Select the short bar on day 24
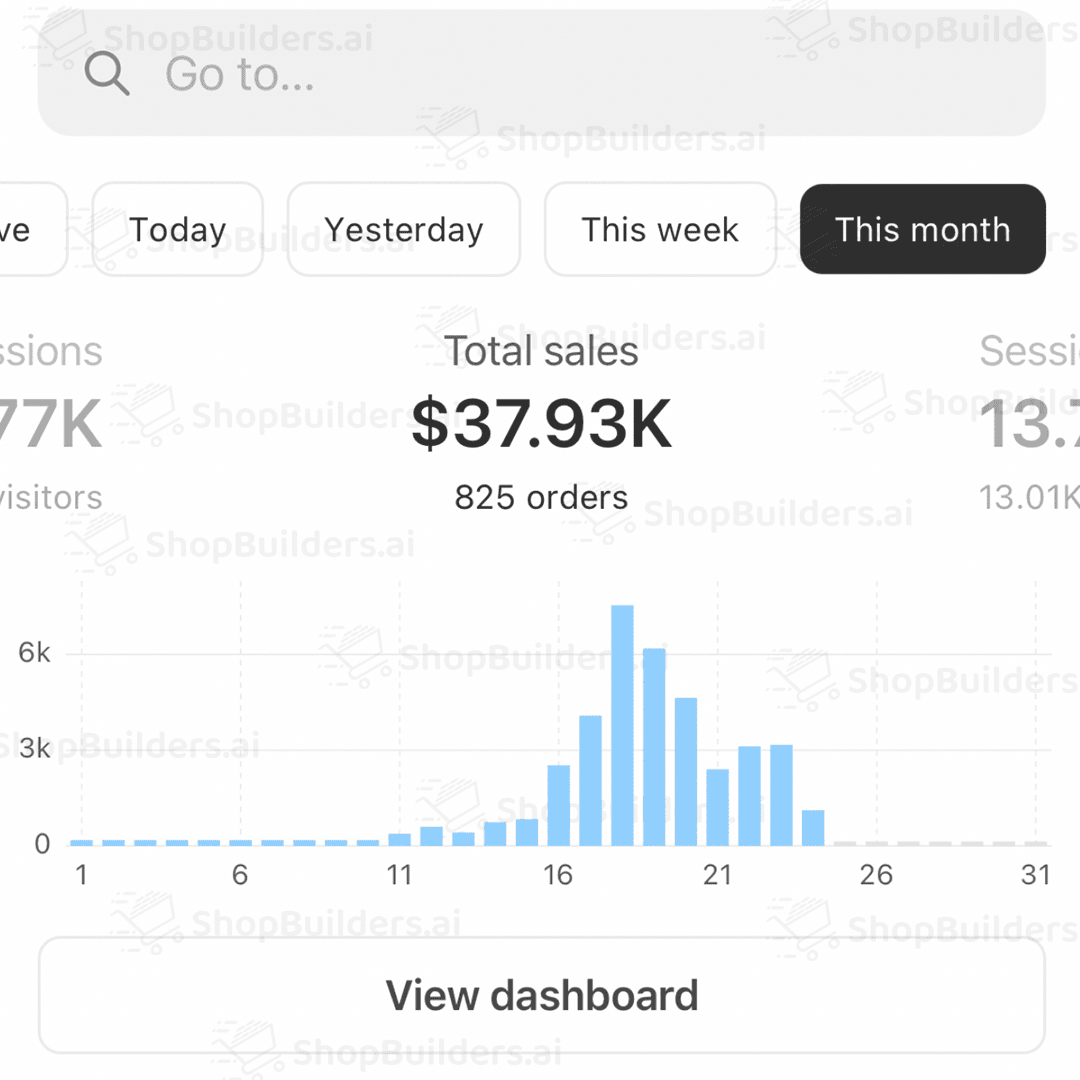 click(813, 827)
